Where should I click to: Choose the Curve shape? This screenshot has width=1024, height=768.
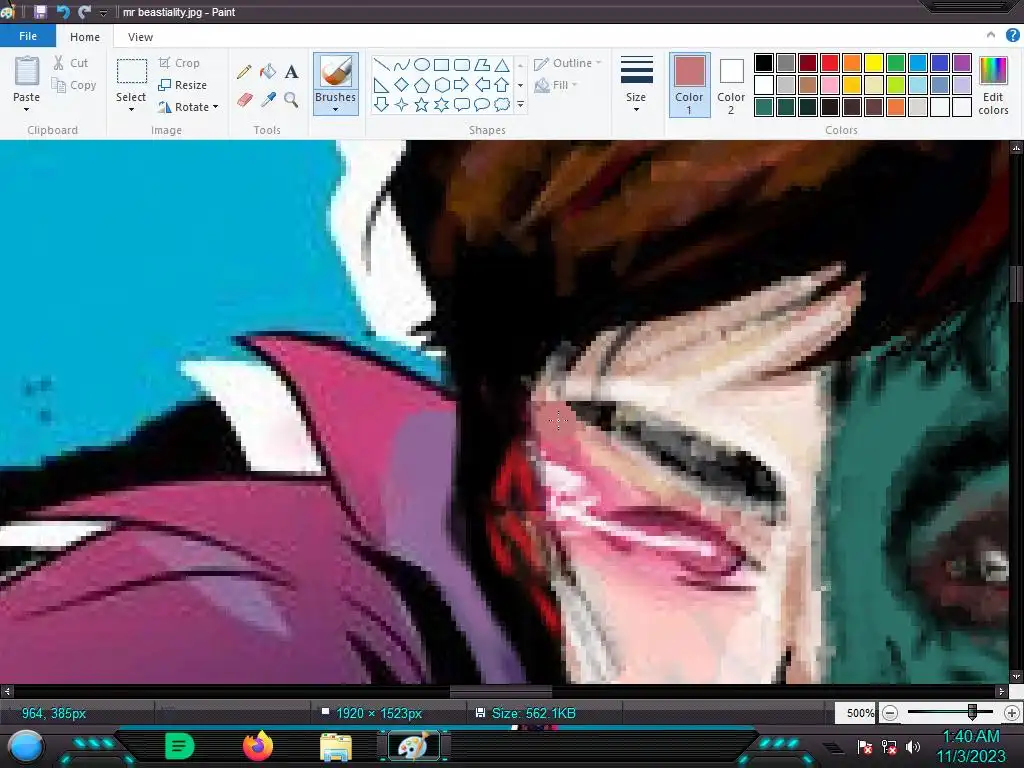pyautogui.click(x=402, y=65)
